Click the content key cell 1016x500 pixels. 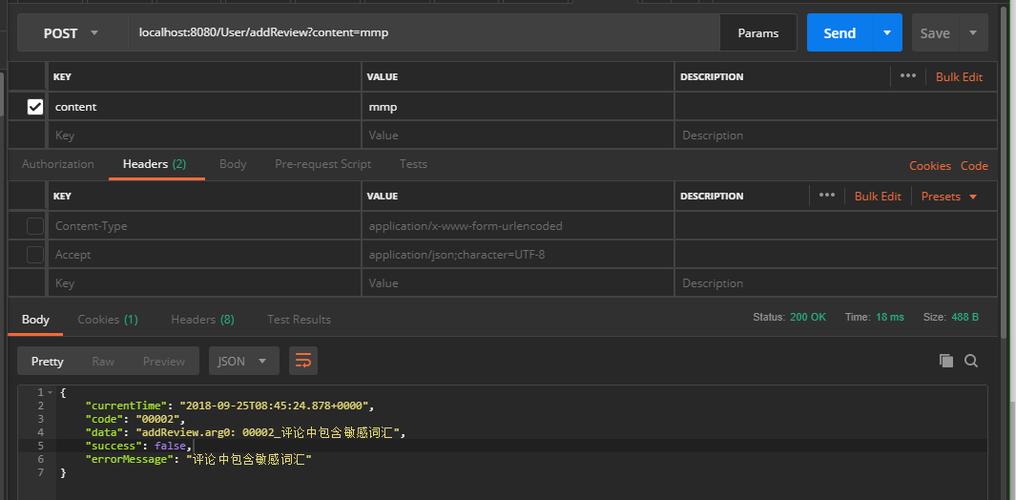coord(204,107)
